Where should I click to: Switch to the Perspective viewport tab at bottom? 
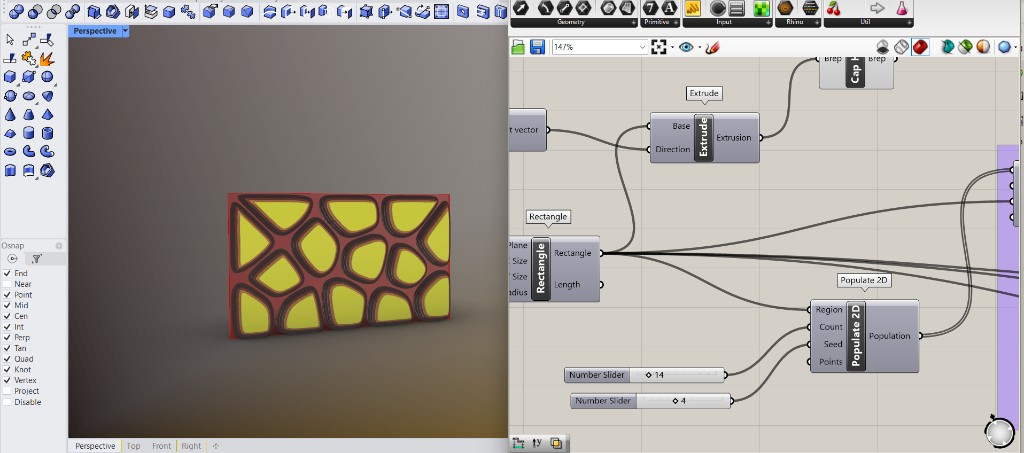coord(95,446)
